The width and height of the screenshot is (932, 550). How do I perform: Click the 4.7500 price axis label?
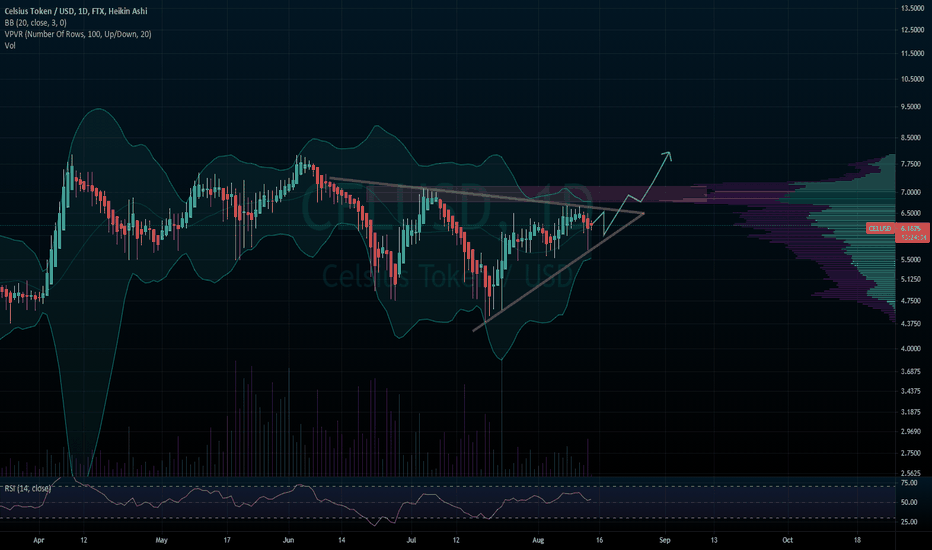pos(912,301)
